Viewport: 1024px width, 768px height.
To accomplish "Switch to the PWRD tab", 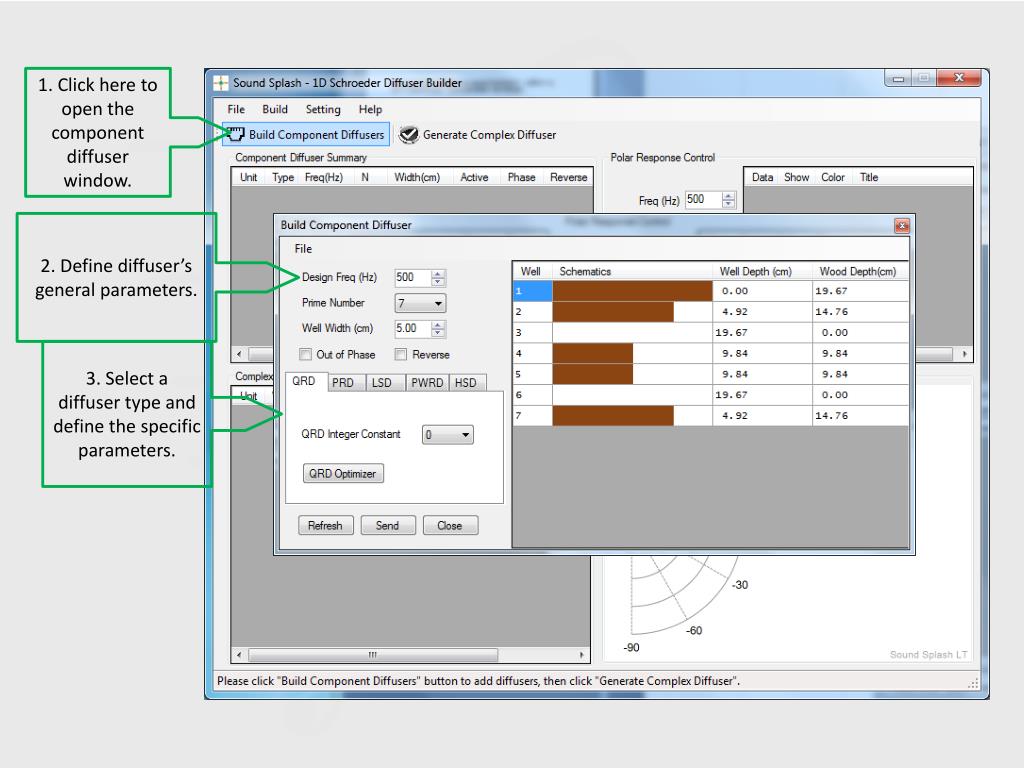I will 427,383.
